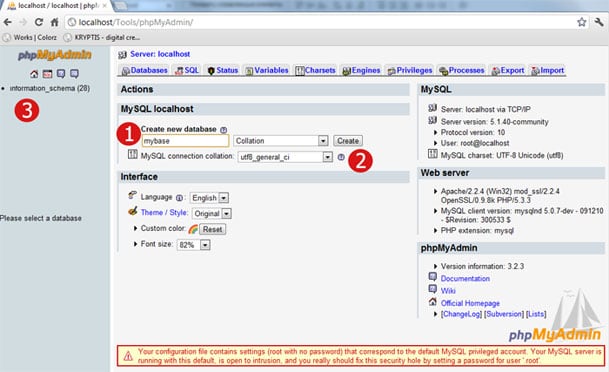Open the Font size dropdown
The width and height of the screenshot is (609, 372).
point(193,245)
